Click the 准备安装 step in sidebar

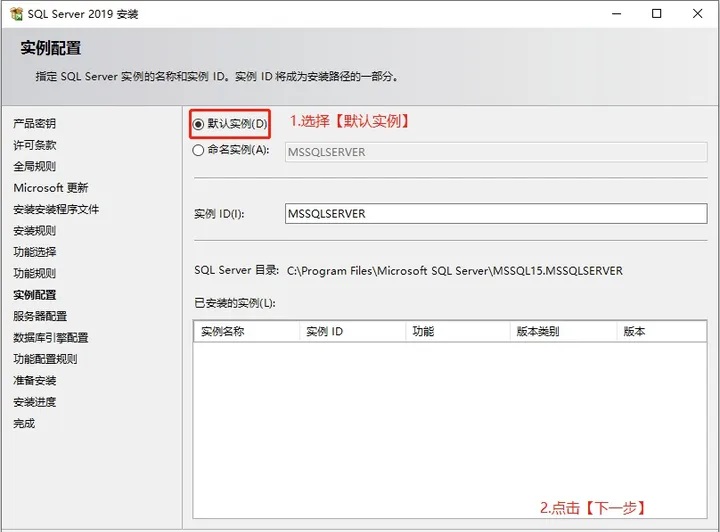[x=34, y=381]
